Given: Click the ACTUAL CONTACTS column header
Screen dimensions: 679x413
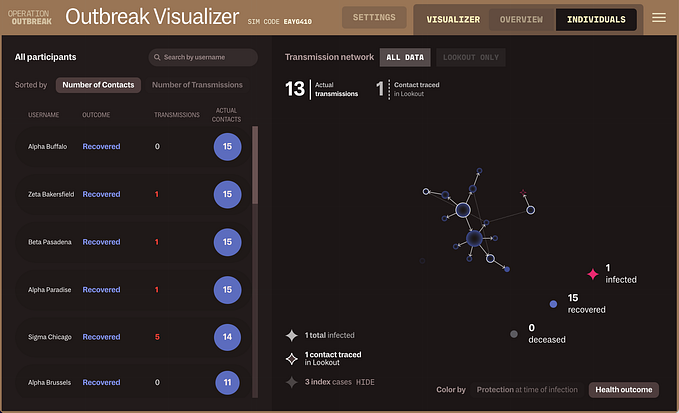Looking at the screenshot, I should click(226, 115).
